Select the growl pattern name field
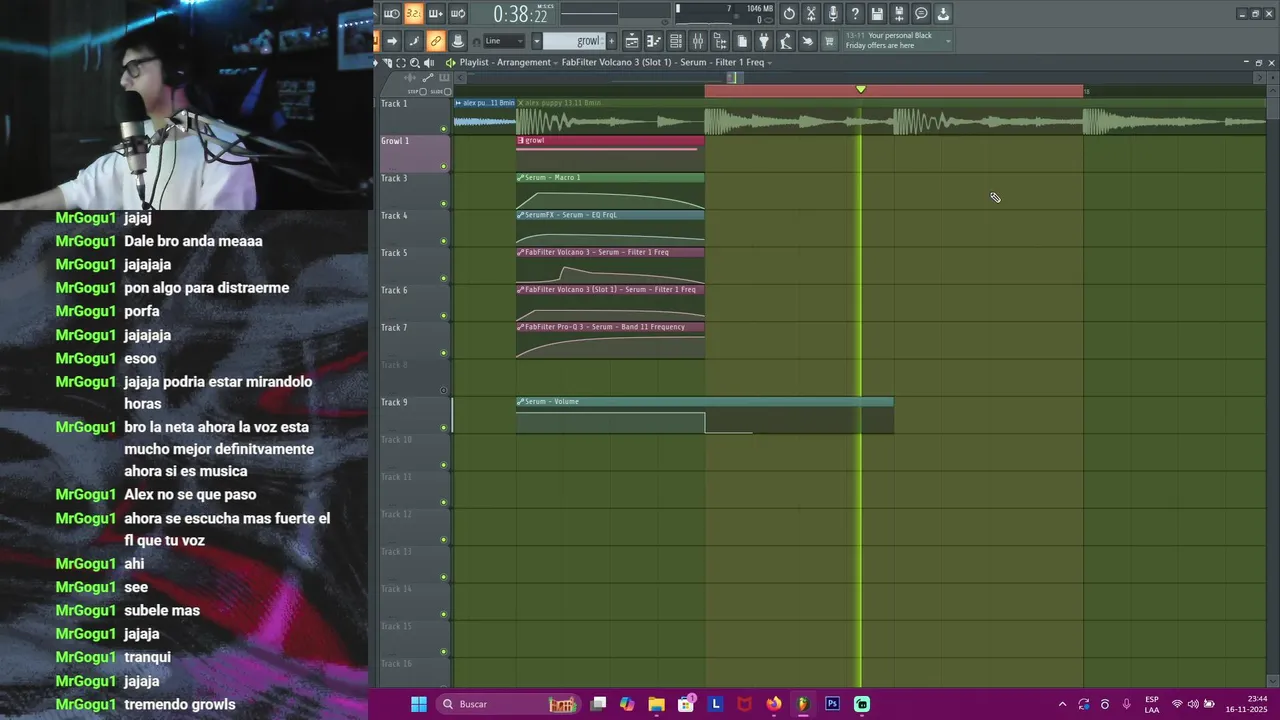 [574, 41]
